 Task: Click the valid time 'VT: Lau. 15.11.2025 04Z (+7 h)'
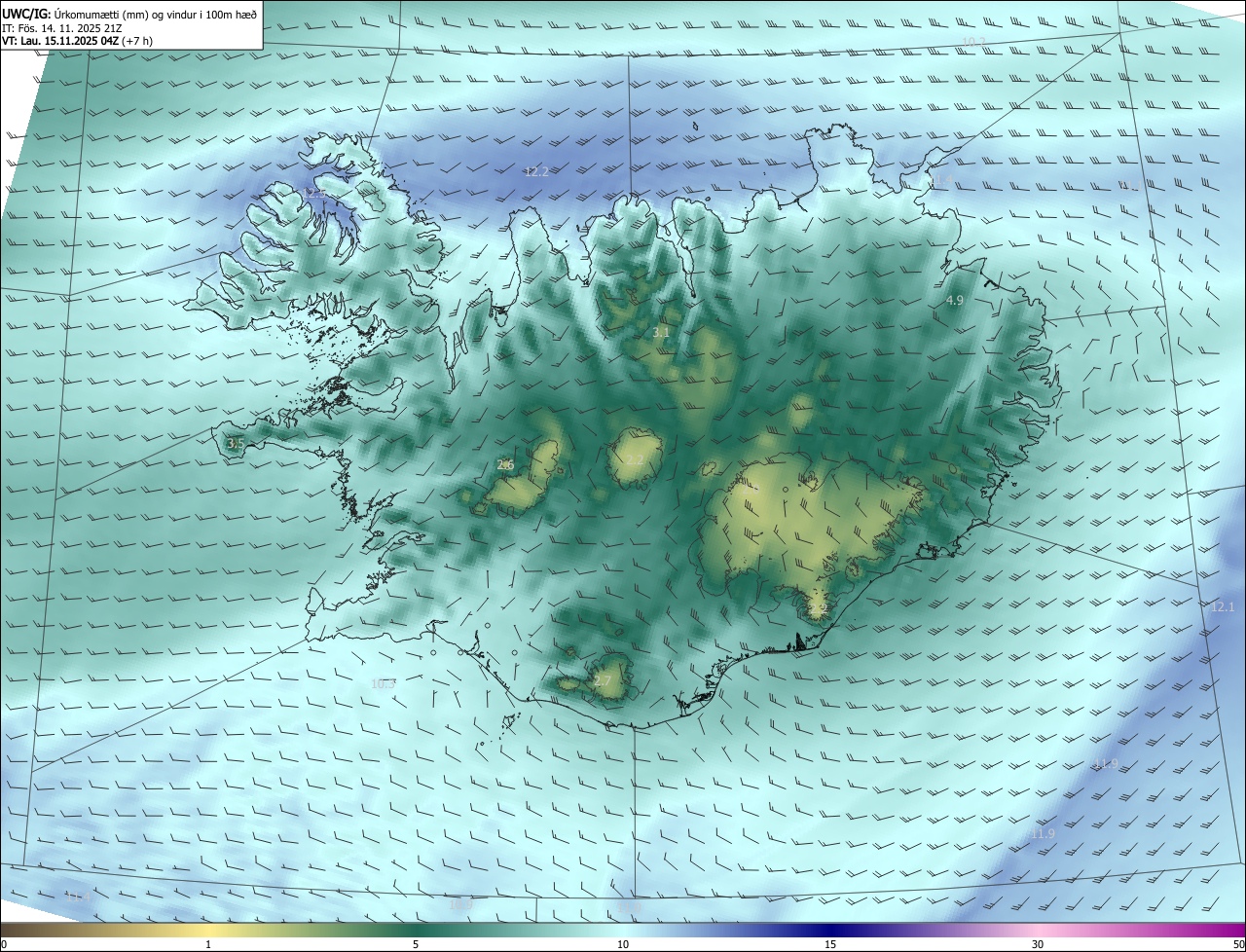click(x=77, y=41)
